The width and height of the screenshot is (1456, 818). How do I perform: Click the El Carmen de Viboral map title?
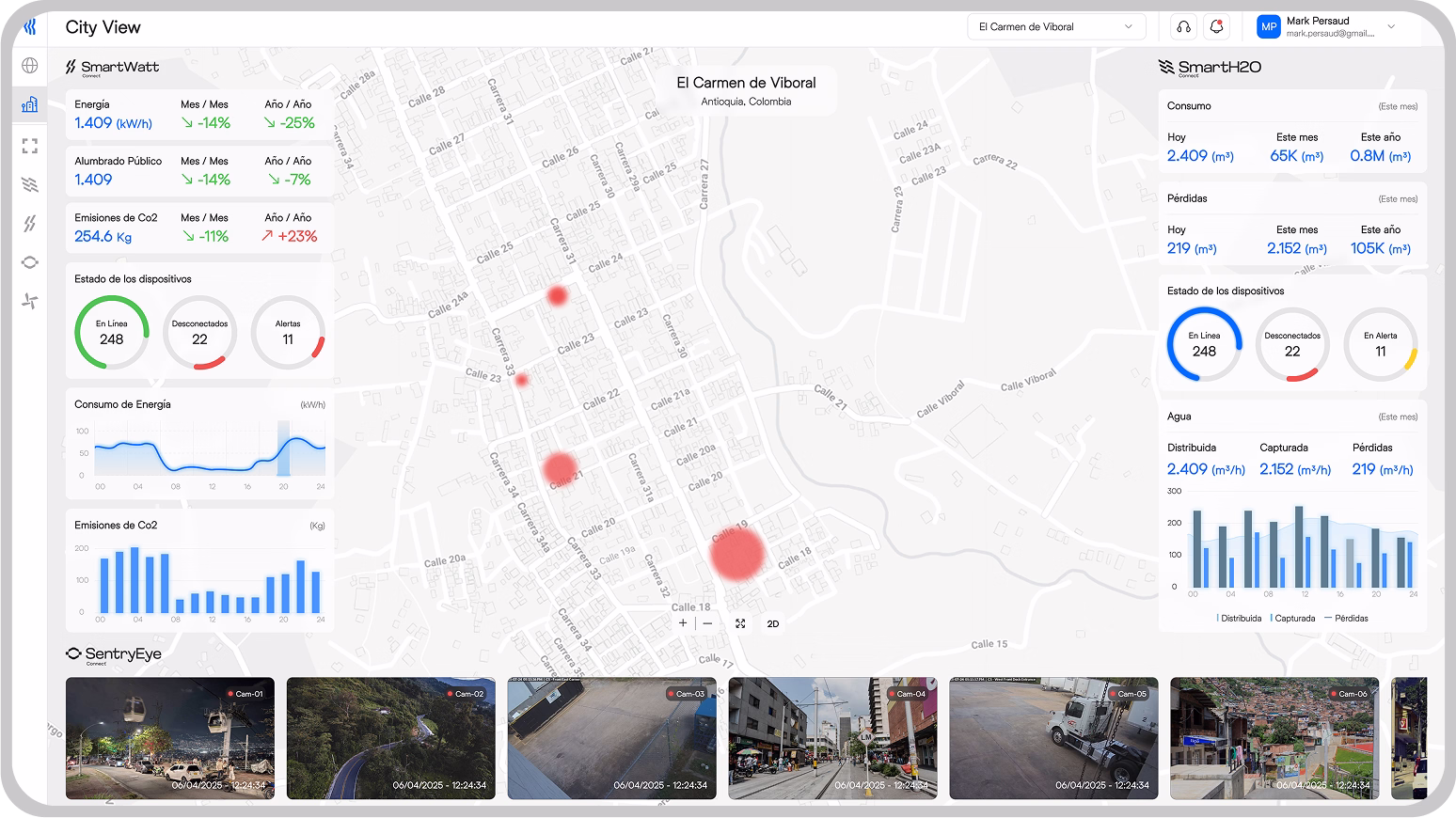tap(746, 83)
